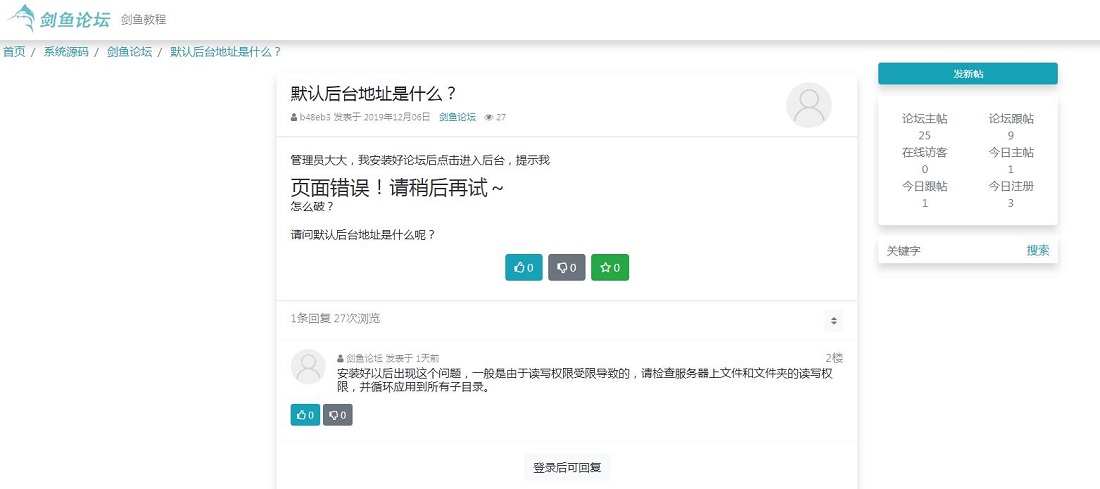Click the 2楼 floor label

click(x=834, y=358)
